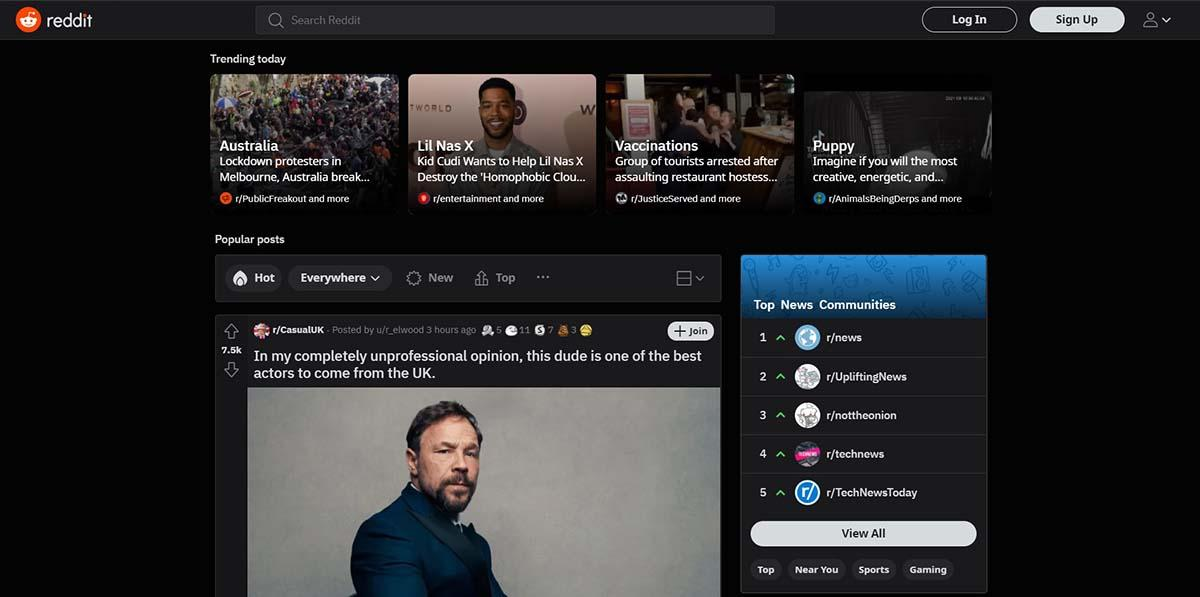Click the Log In button
The image size is (1200, 597).
point(969,19)
